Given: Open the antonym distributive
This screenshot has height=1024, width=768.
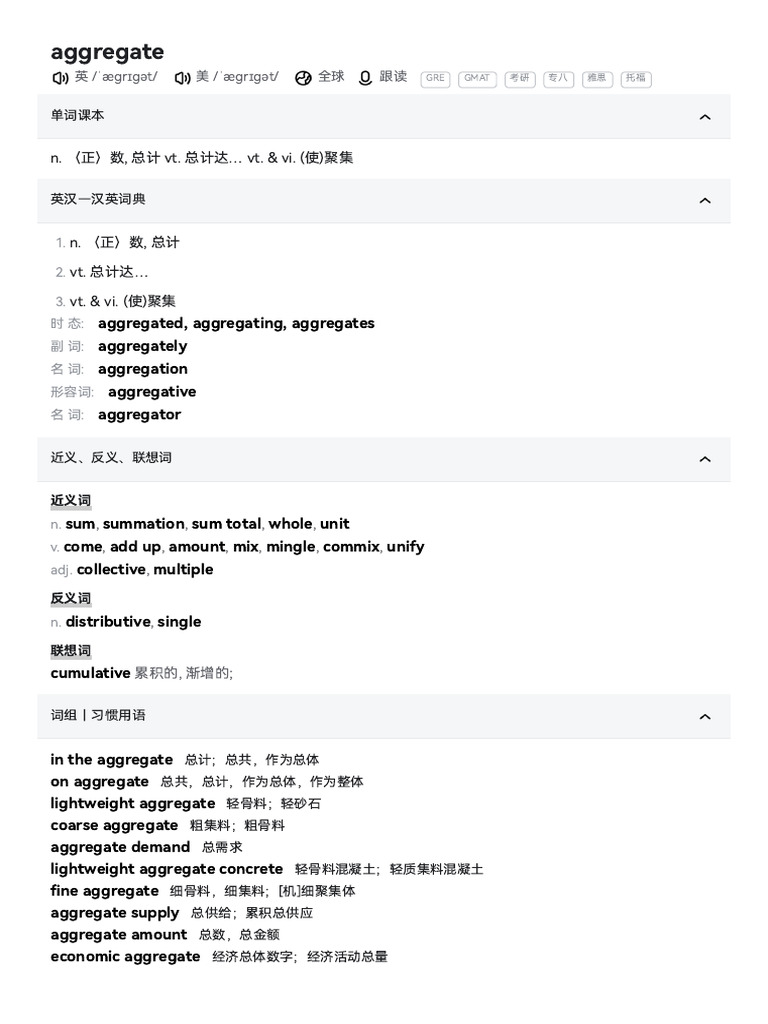Looking at the screenshot, I should (108, 622).
